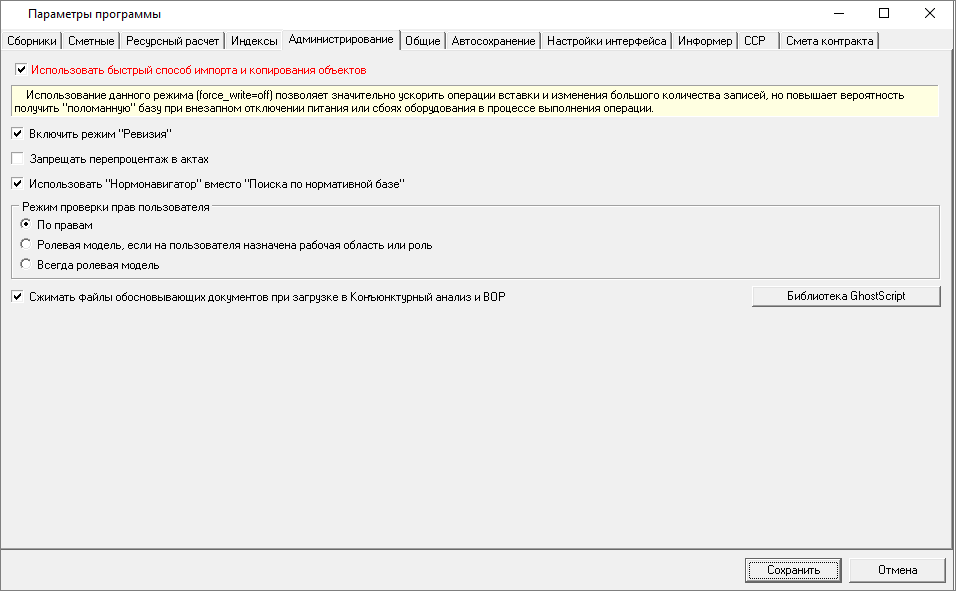Switch to the Общие tab
Viewport: 956px width, 591px height.
(x=422, y=41)
